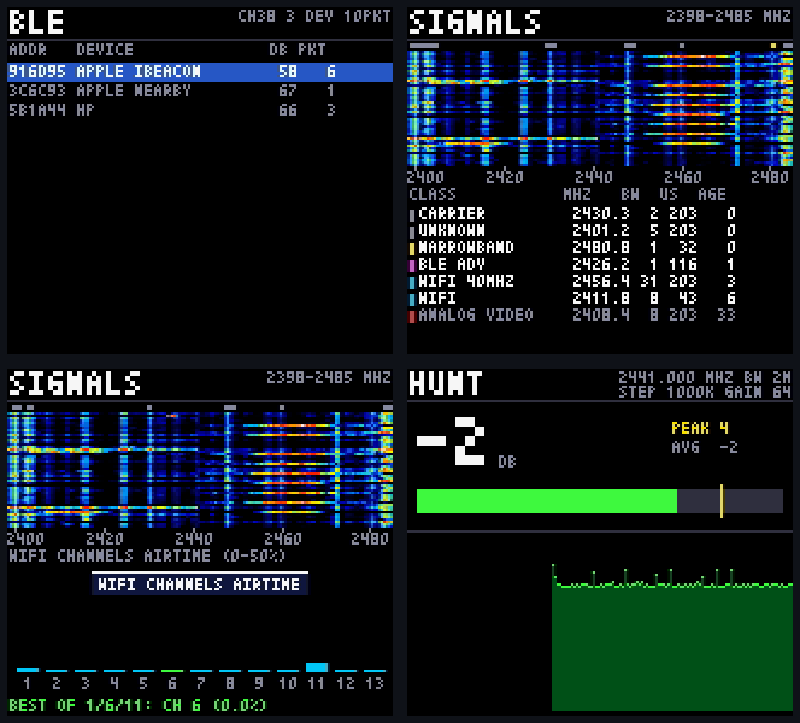Click the PKT column header in BLE list
Screen dimensions: 800x723
pyautogui.click(x=312, y=49)
